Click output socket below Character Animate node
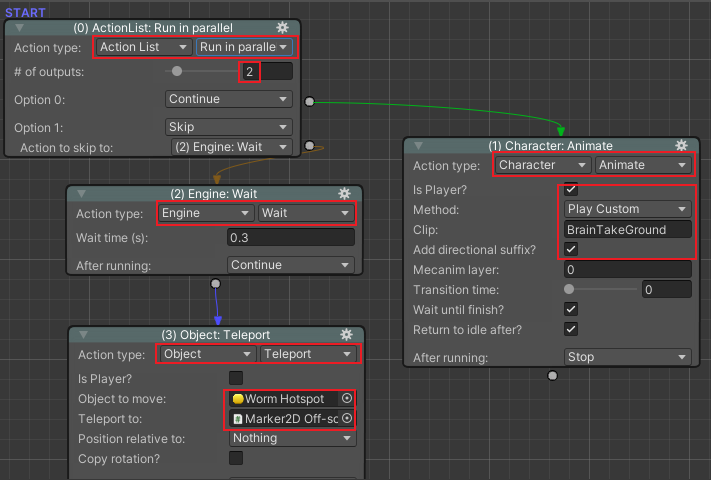Viewport: 711px width, 480px height. [x=551, y=376]
